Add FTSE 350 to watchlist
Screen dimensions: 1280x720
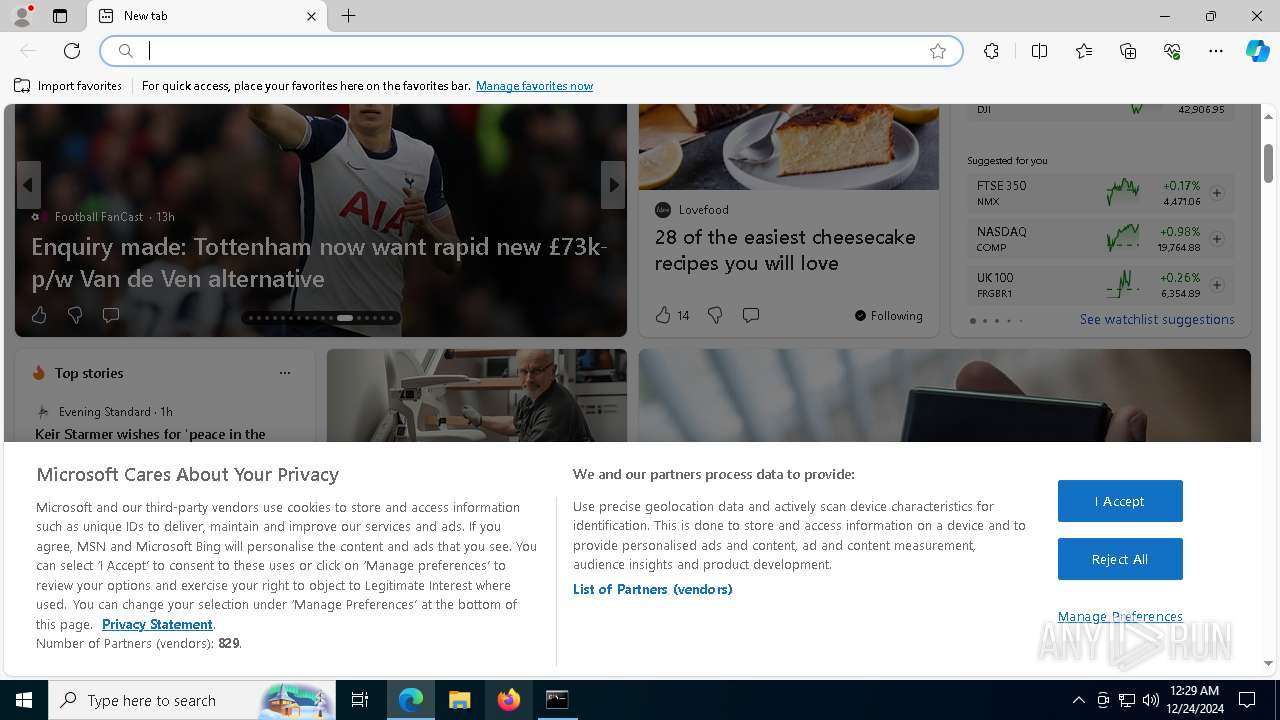pos(1217,193)
